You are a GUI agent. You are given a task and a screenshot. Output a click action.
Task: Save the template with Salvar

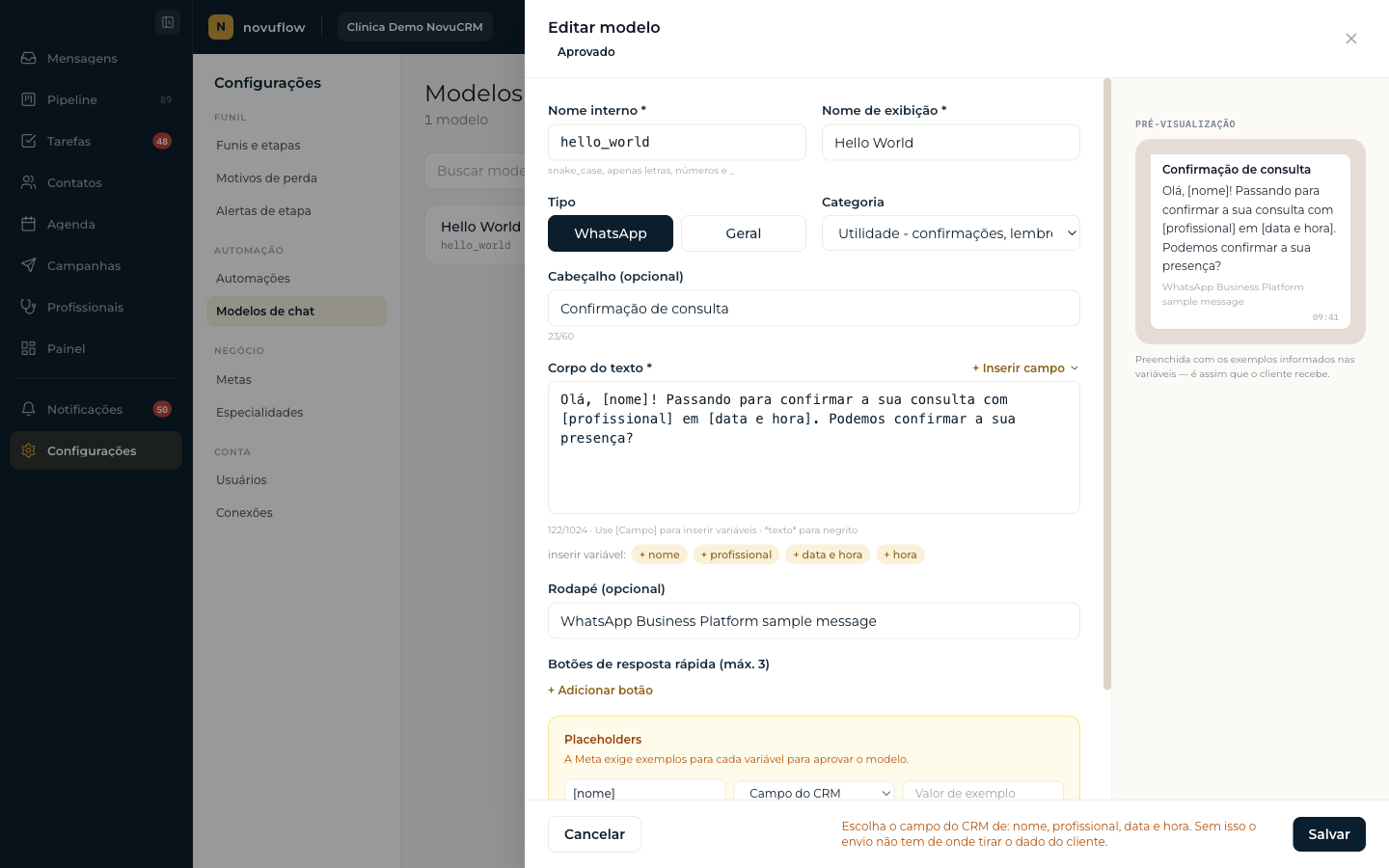click(1329, 834)
